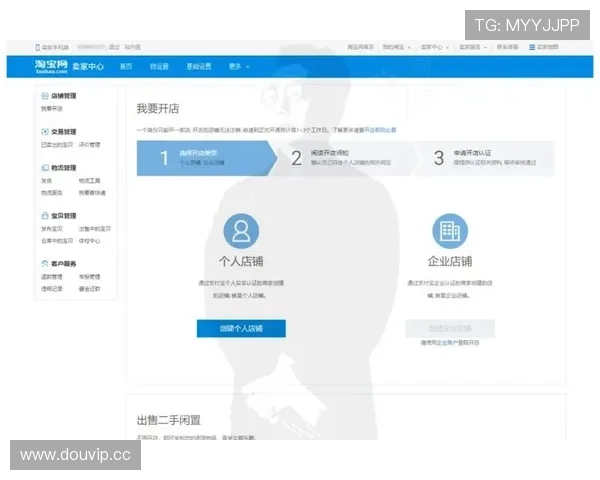Click the 企业店铺 title text
The height and width of the screenshot is (480, 600).
click(450, 261)
